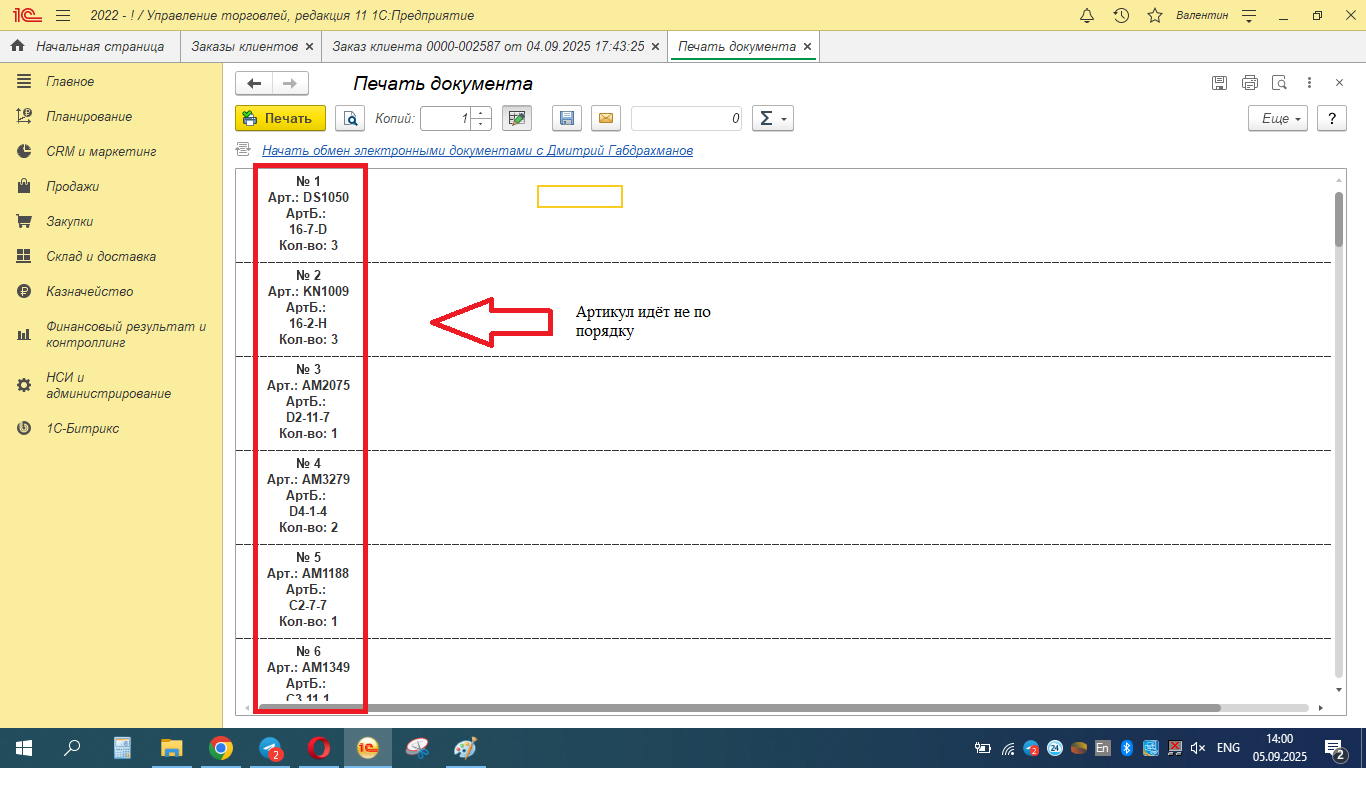Toggle the document editing mode button
This screenshot has height=800, width=1366.
516,118
